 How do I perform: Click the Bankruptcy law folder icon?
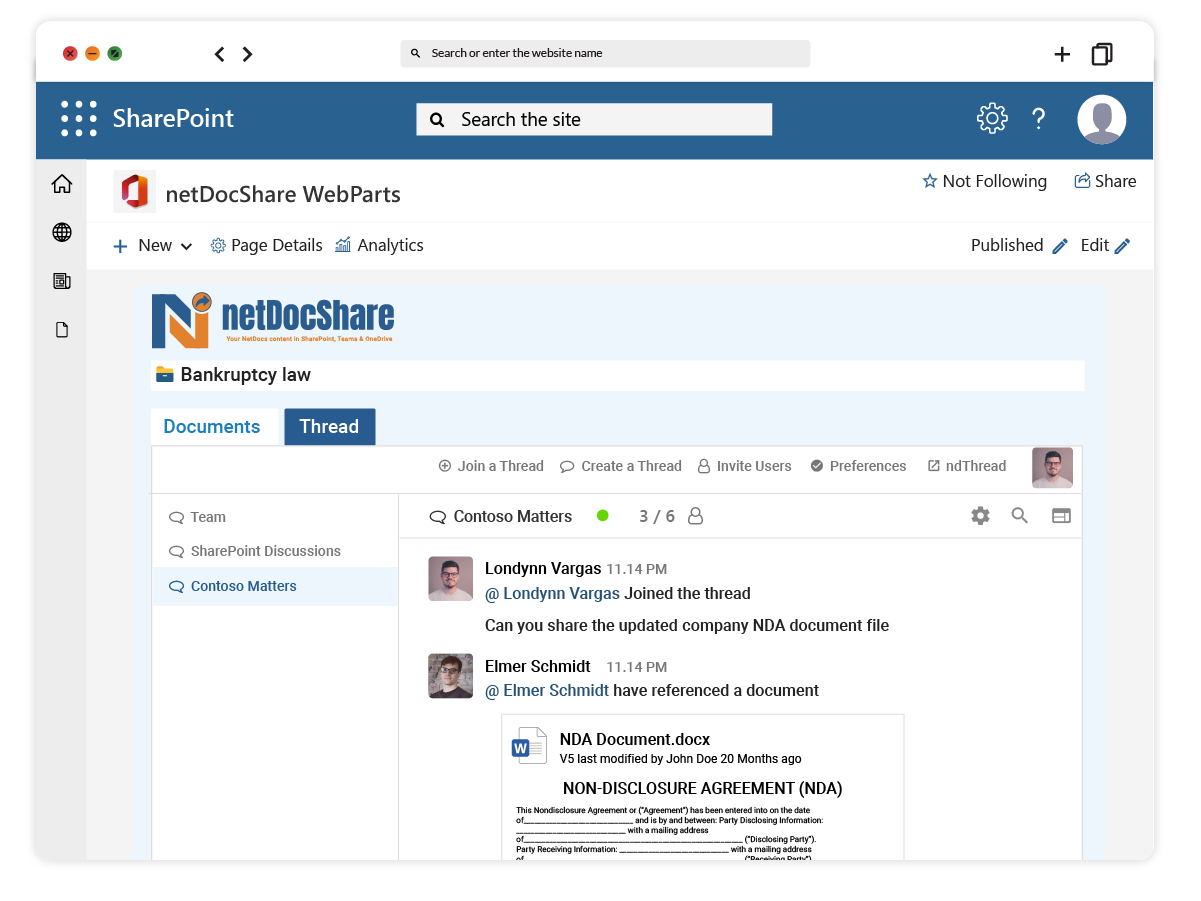(165, 375)
